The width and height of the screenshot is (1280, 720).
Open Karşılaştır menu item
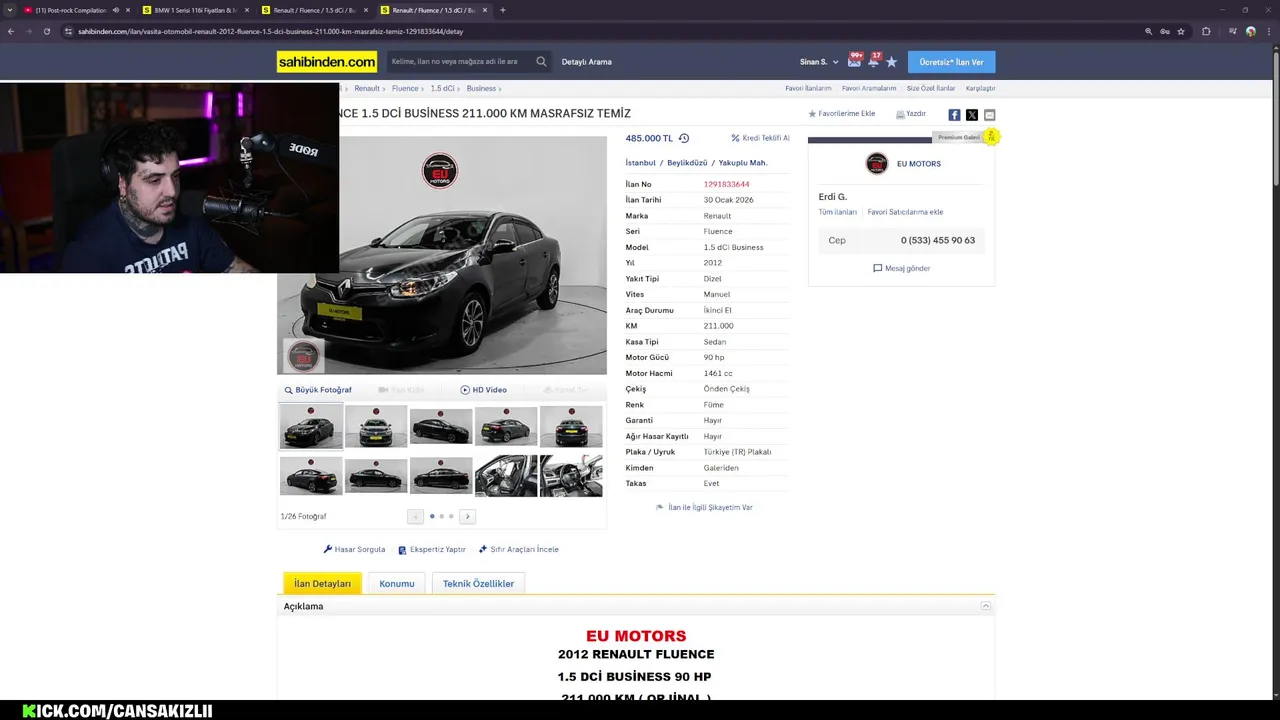point(980,88)
